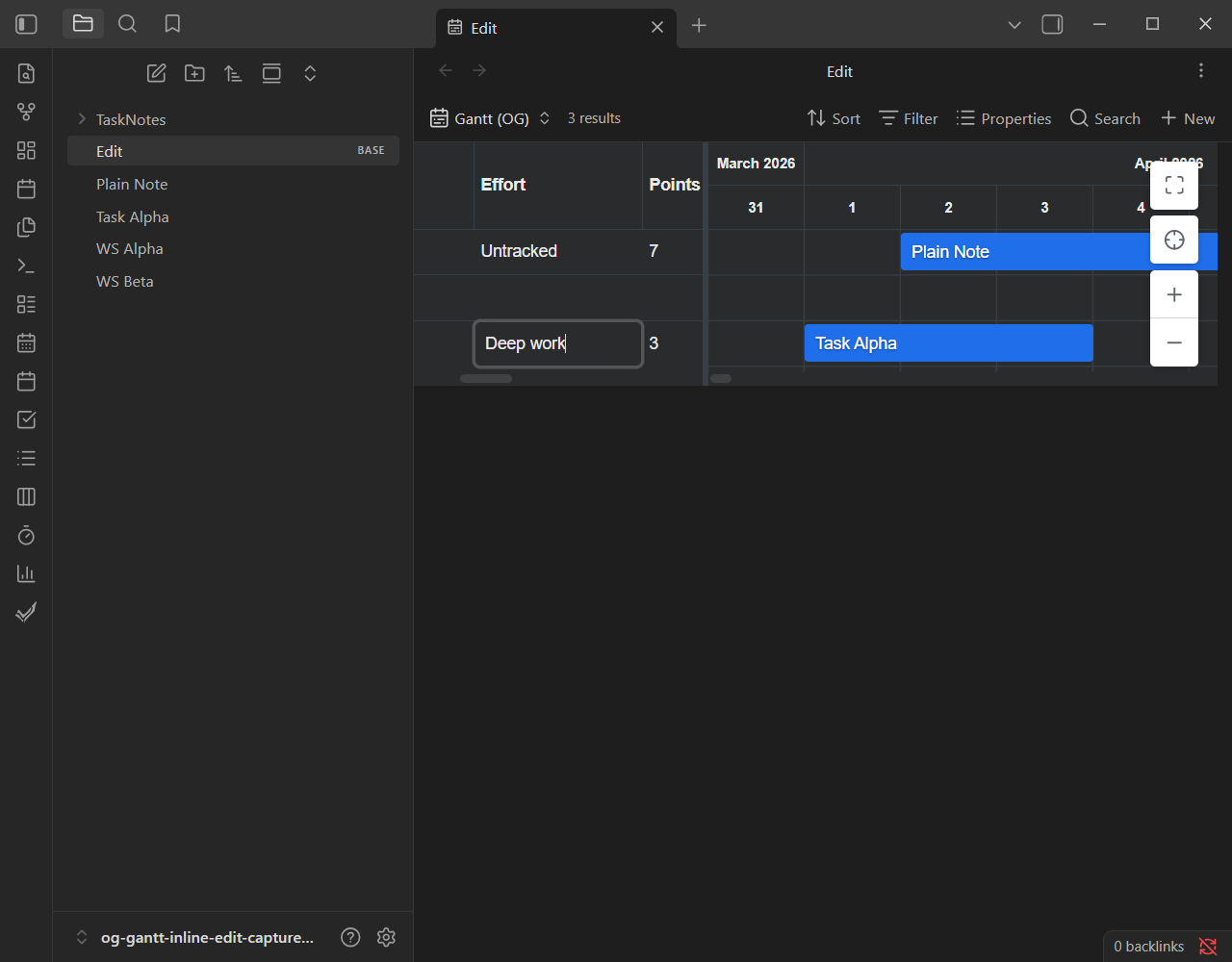1232x962 pixels.
Task: Create a new folder
Action: pyautogui.click(x=194, y=73)
